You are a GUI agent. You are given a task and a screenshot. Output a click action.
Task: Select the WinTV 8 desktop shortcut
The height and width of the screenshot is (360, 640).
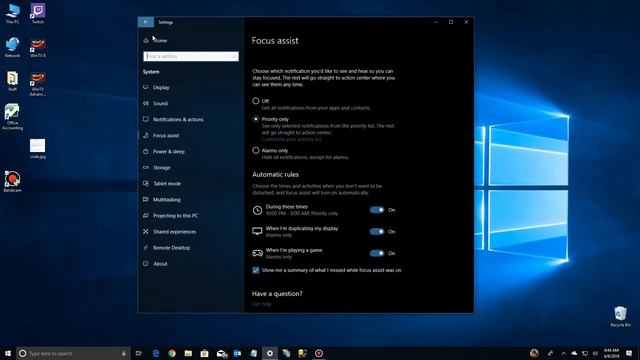(38, 47)
